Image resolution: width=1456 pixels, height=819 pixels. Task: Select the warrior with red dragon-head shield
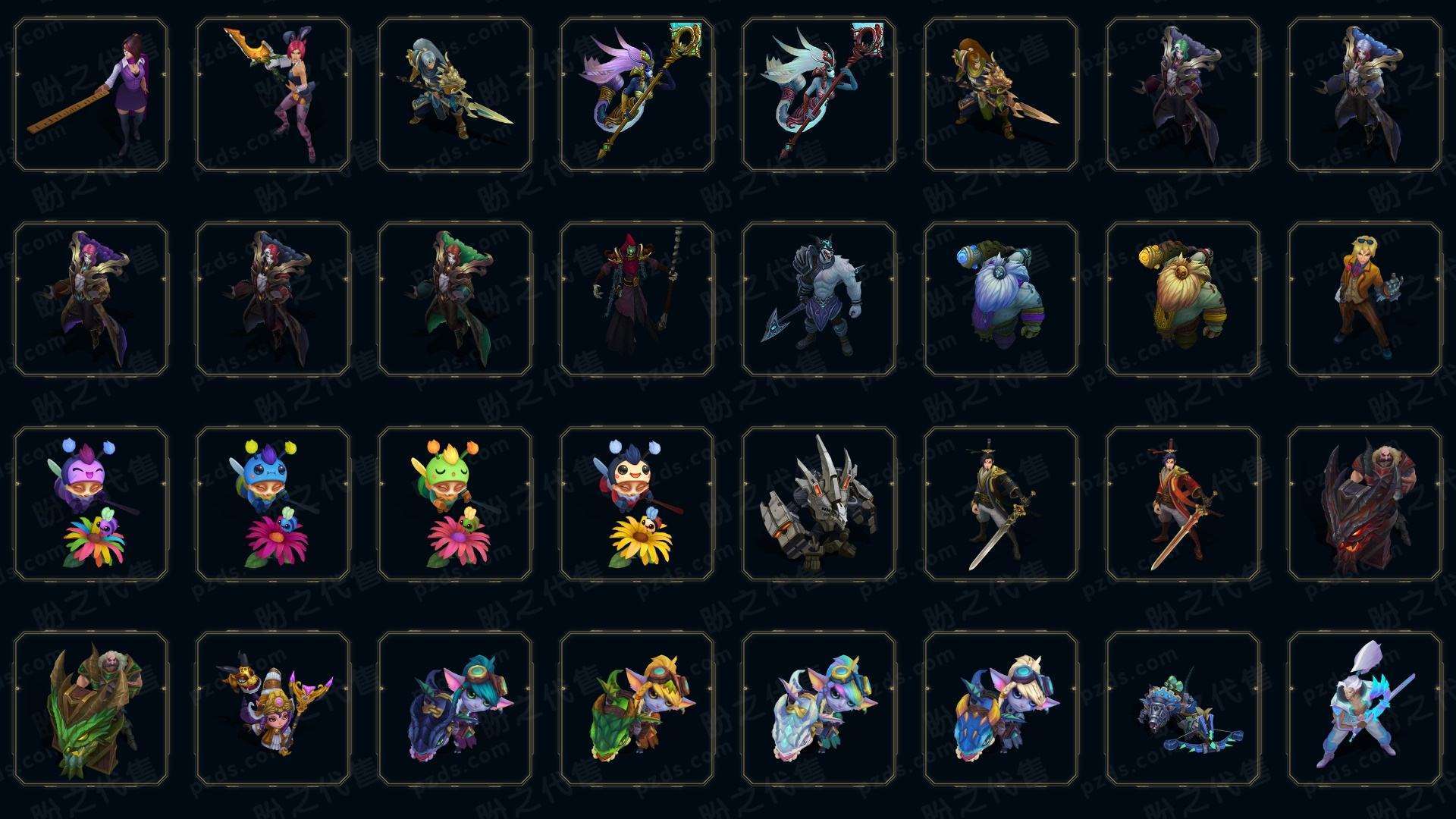click(x=1365, y=504)
